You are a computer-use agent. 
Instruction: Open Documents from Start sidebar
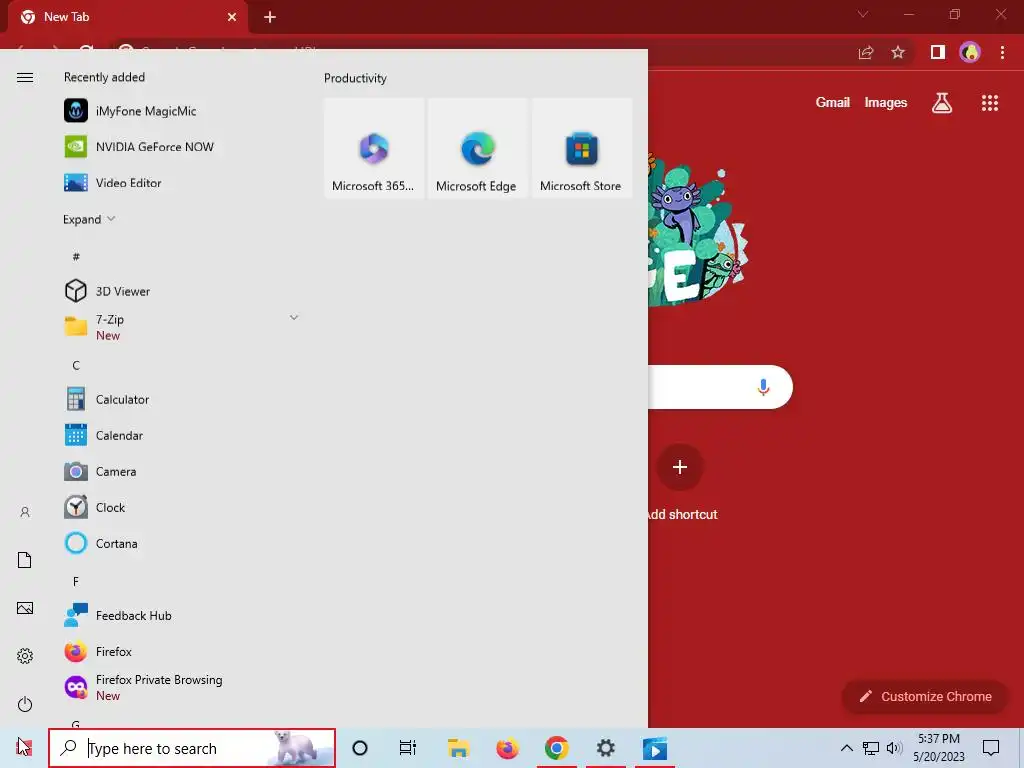(x=25, y=560)
